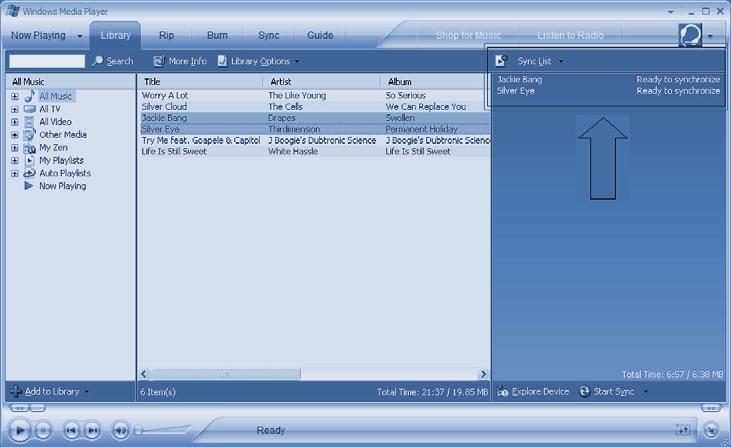Open title bar quick access dropdown arrow

click(670, 12)
